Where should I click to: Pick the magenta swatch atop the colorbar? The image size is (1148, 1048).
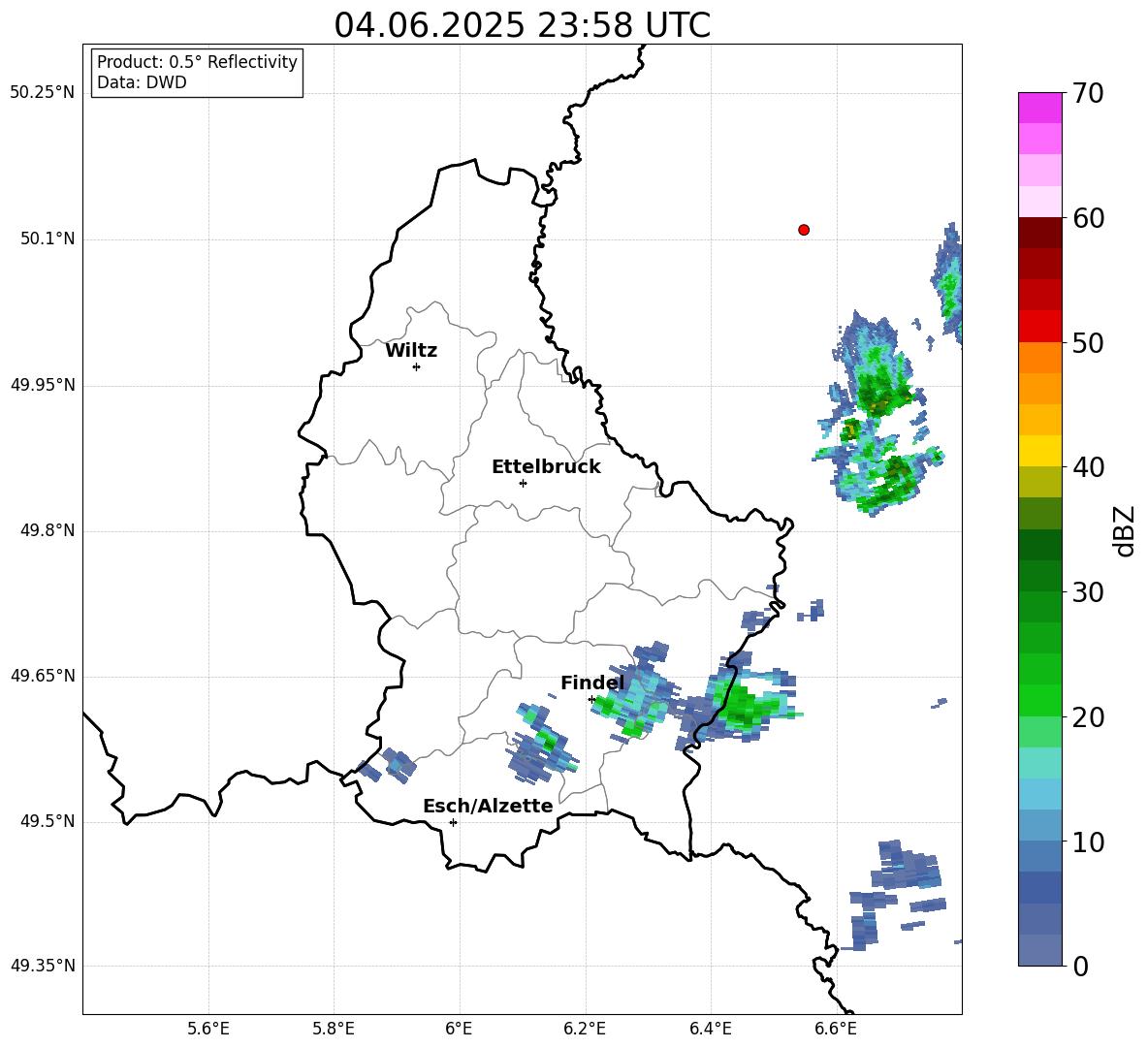click(1039, 108)
